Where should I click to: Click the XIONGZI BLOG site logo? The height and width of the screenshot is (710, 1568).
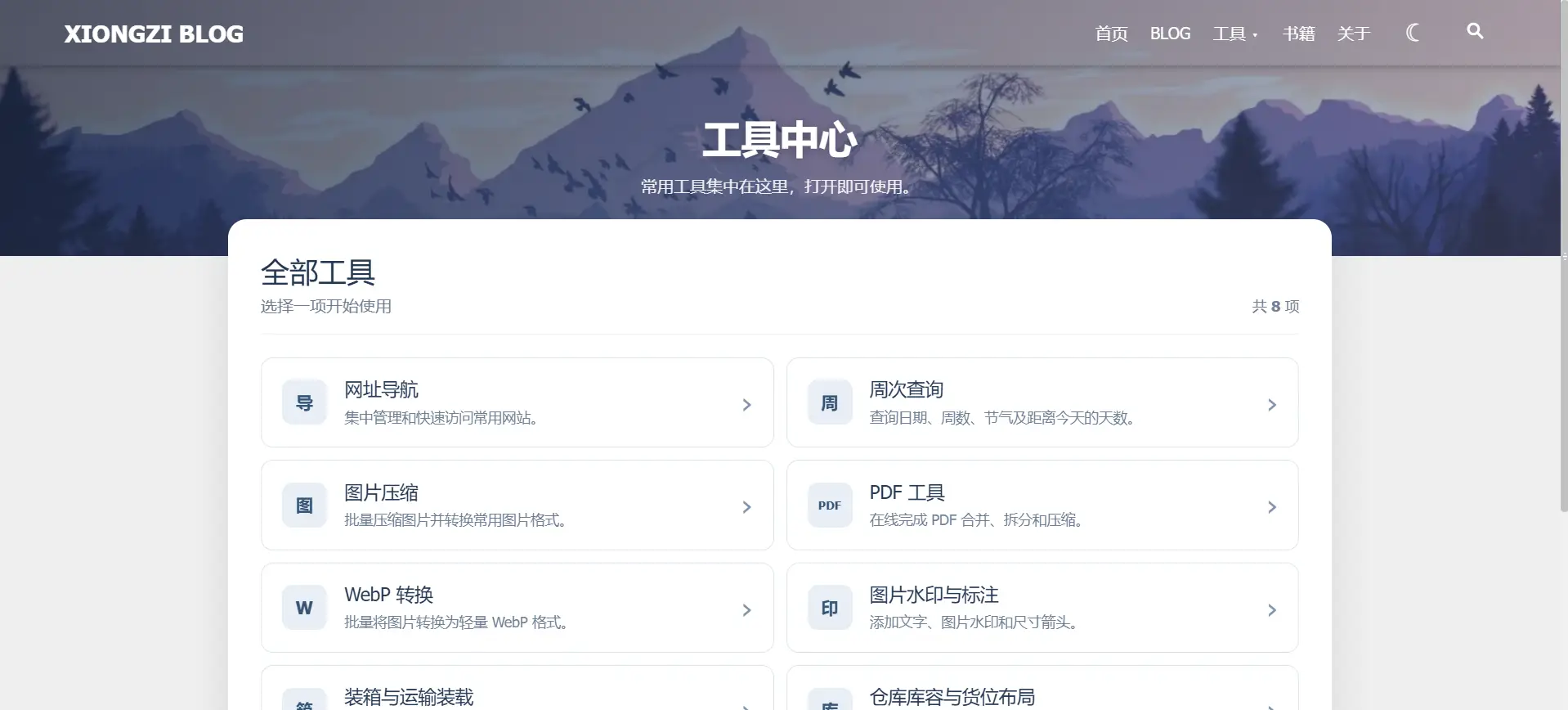tap(154, 34)
